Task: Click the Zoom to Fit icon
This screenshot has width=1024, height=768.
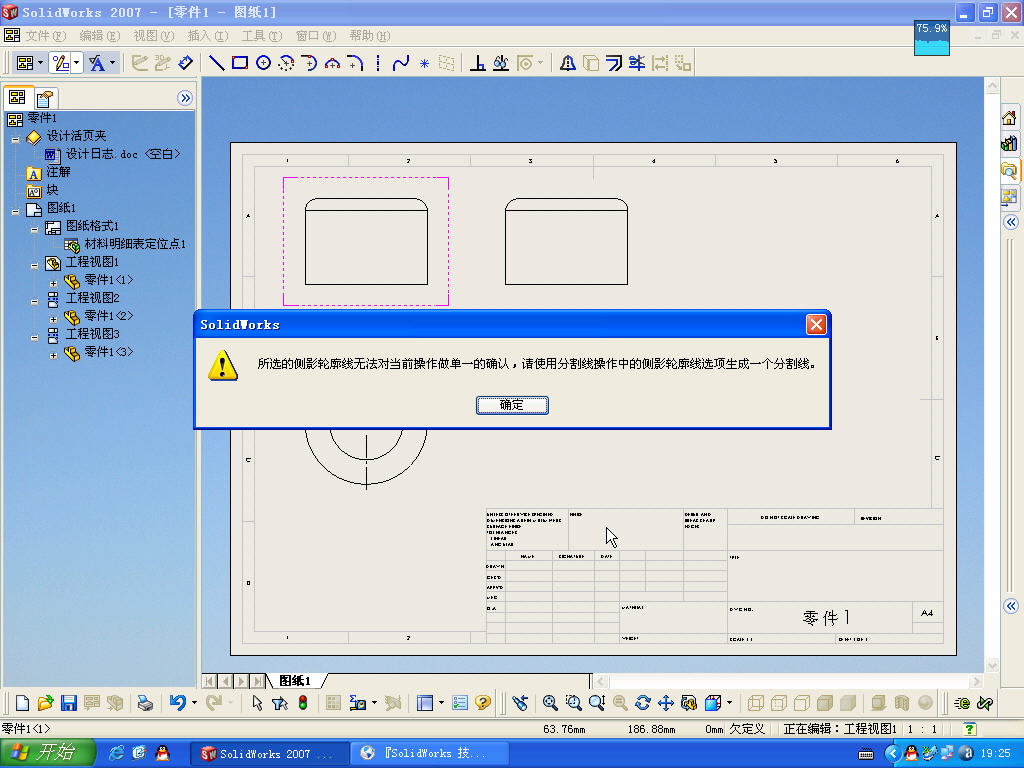Action: pos(550,703)
